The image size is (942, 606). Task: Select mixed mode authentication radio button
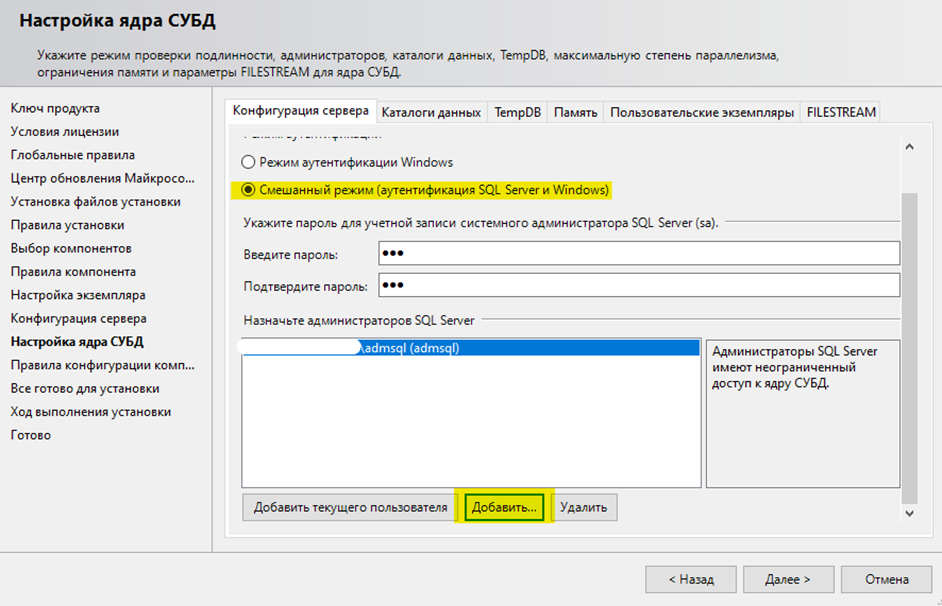pyautogui.click(x=249, y=190)
